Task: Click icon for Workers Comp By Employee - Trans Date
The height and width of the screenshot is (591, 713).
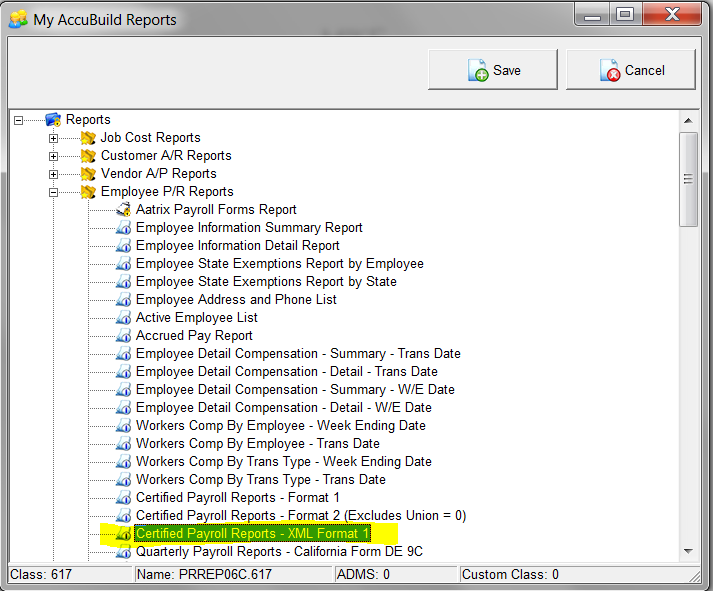Action: pyautogui.click(x=123, y=444)
